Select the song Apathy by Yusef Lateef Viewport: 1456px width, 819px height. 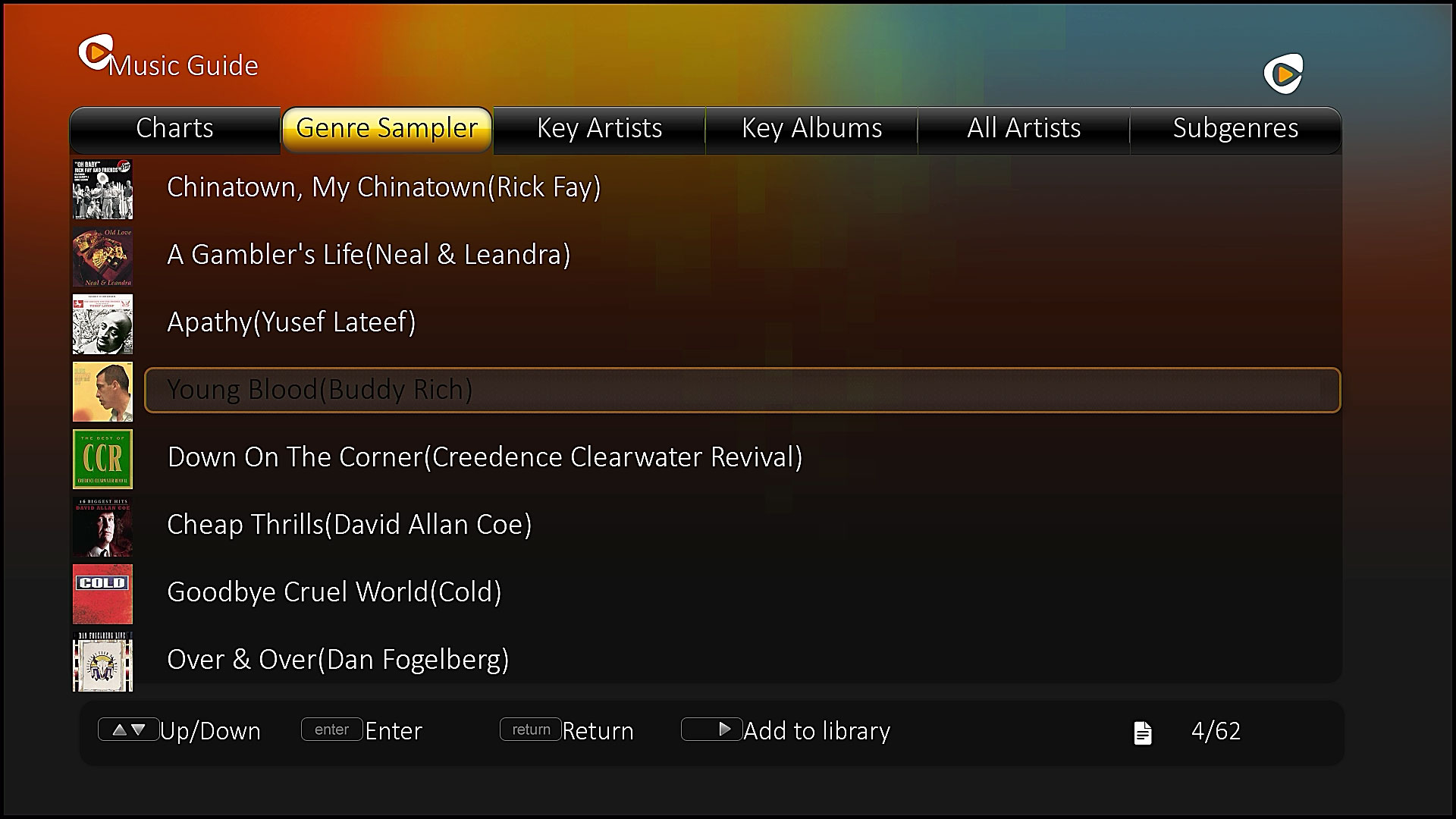[x=291, y=322]
